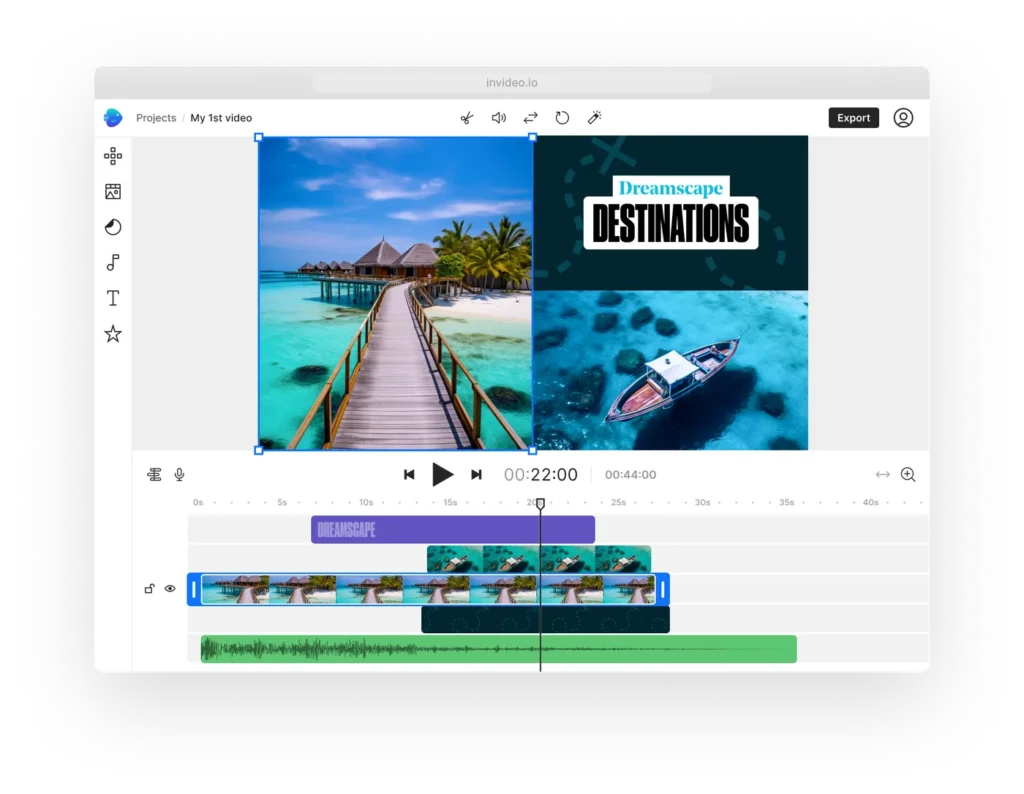Click the microphone voiceover icon
The width and height of the screenshot is (1024, 794).
180,475
